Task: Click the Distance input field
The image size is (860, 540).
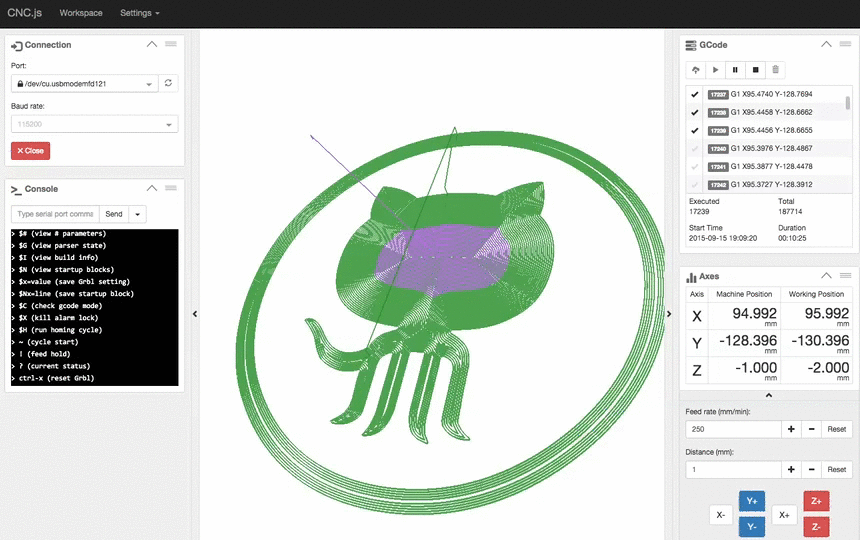Action: pyautogui.click(x=733, y=470)
